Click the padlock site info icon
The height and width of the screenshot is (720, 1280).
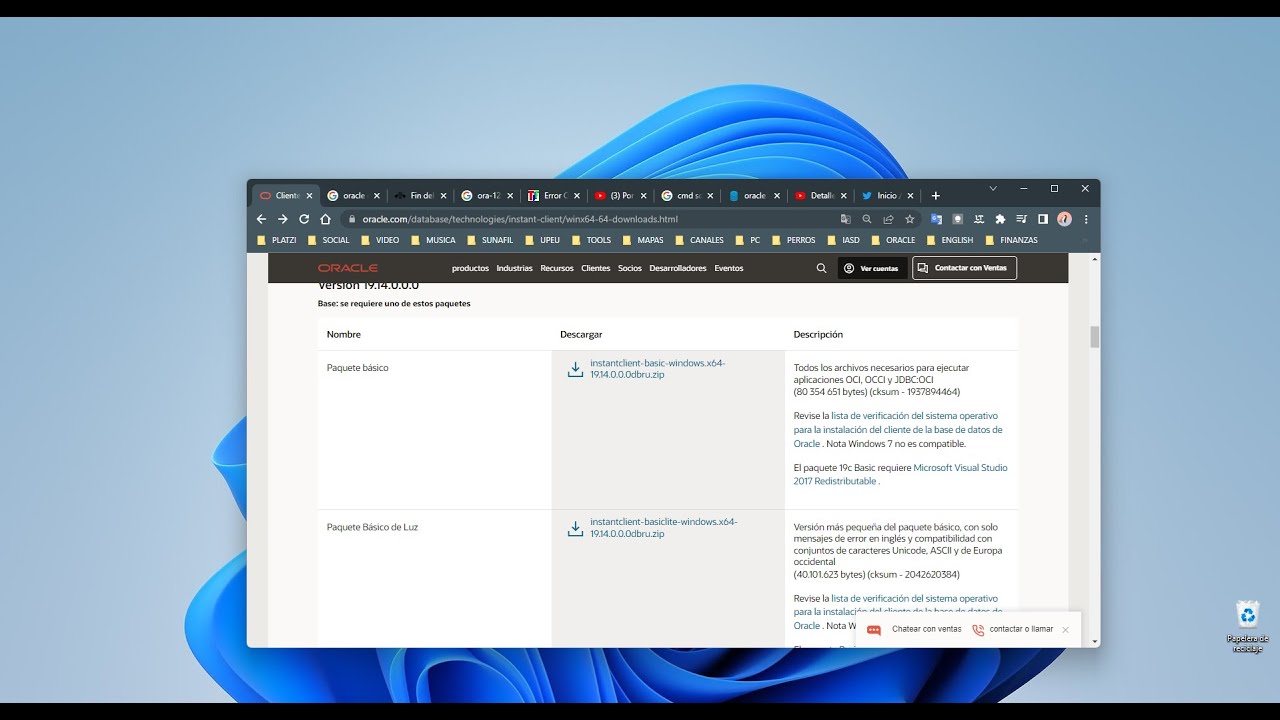(x=352, y=219)
